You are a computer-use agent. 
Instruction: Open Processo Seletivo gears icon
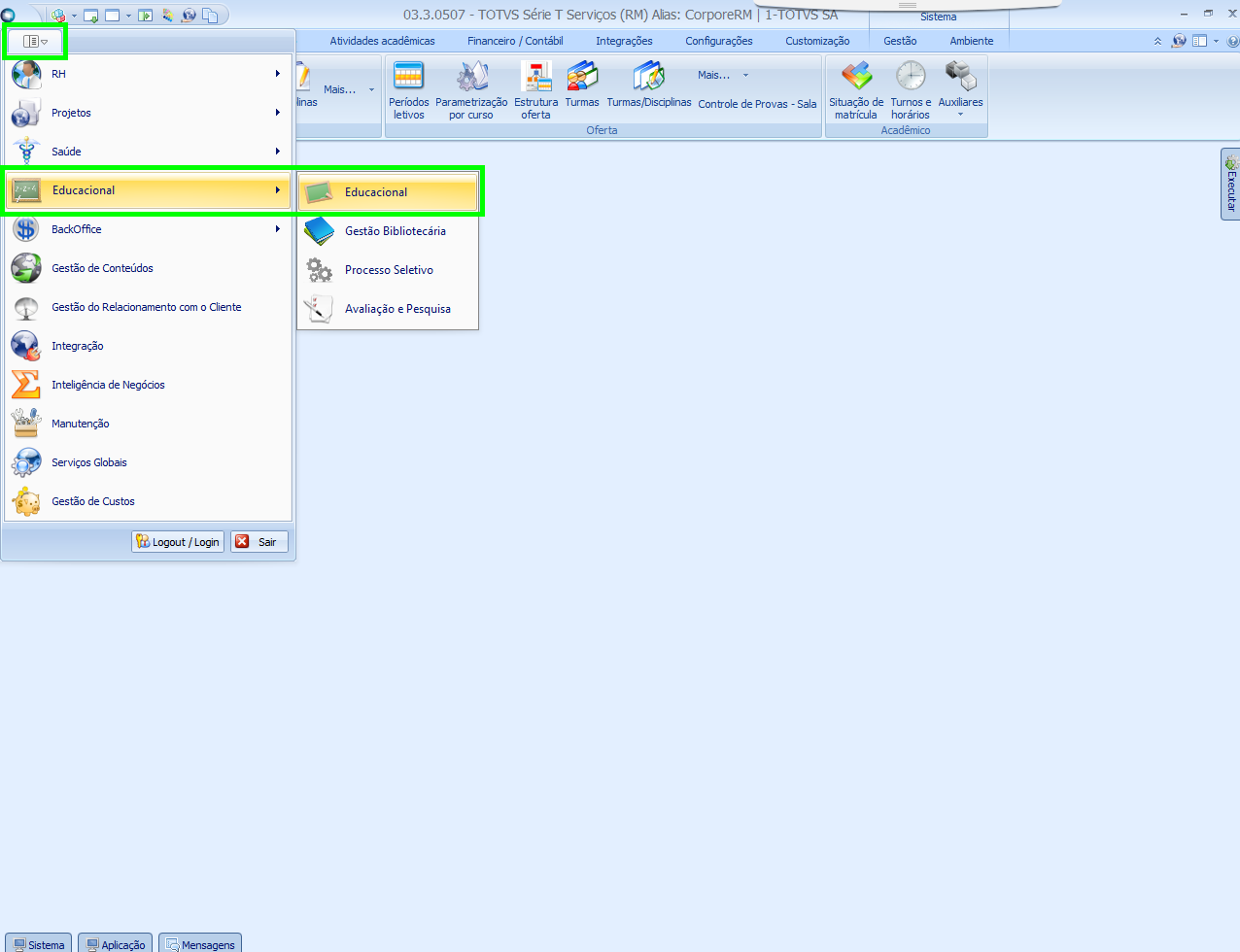(x=319, y=270)
